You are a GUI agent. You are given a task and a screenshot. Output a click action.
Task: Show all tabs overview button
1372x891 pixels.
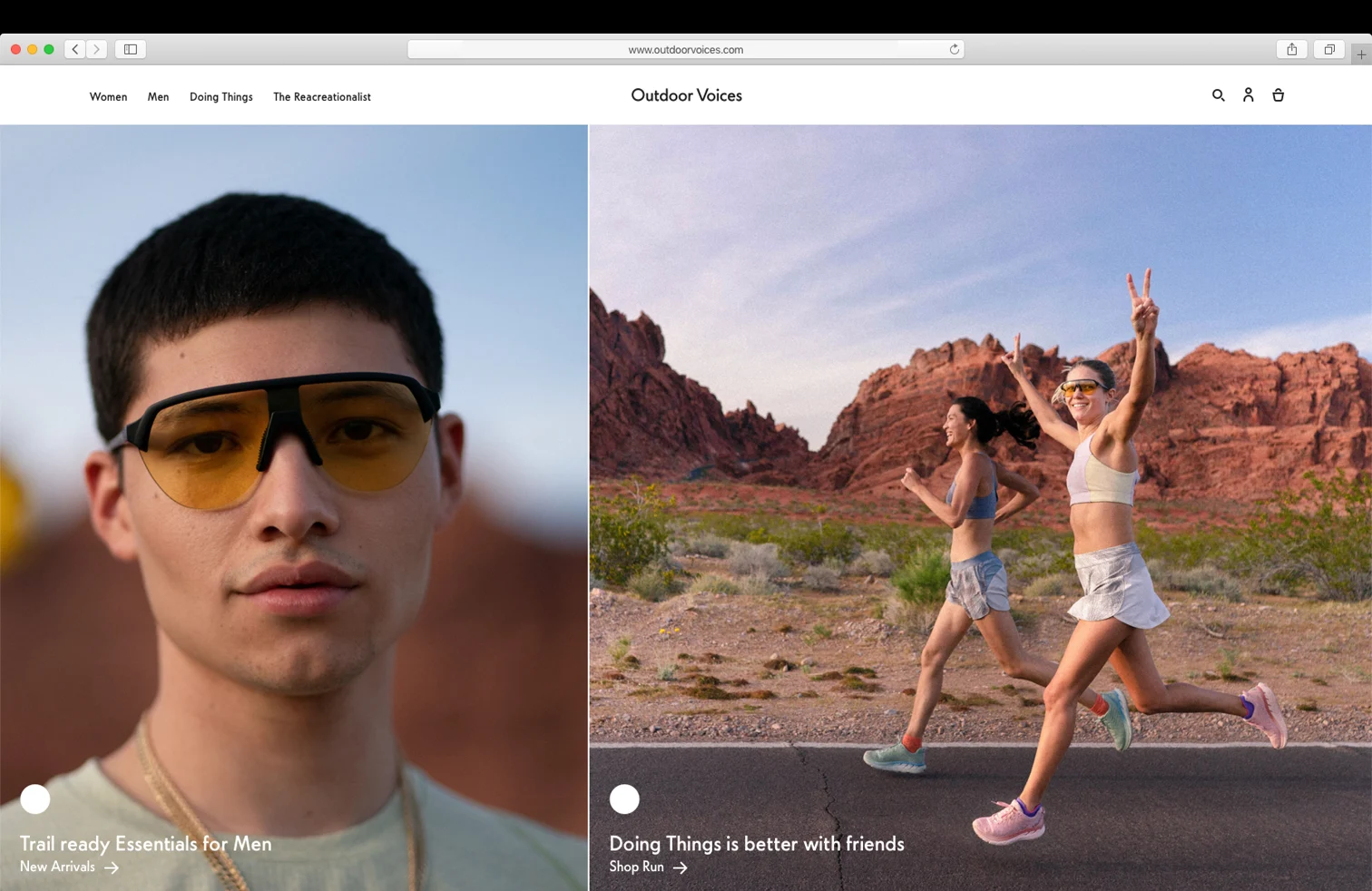coord(1329,49)
